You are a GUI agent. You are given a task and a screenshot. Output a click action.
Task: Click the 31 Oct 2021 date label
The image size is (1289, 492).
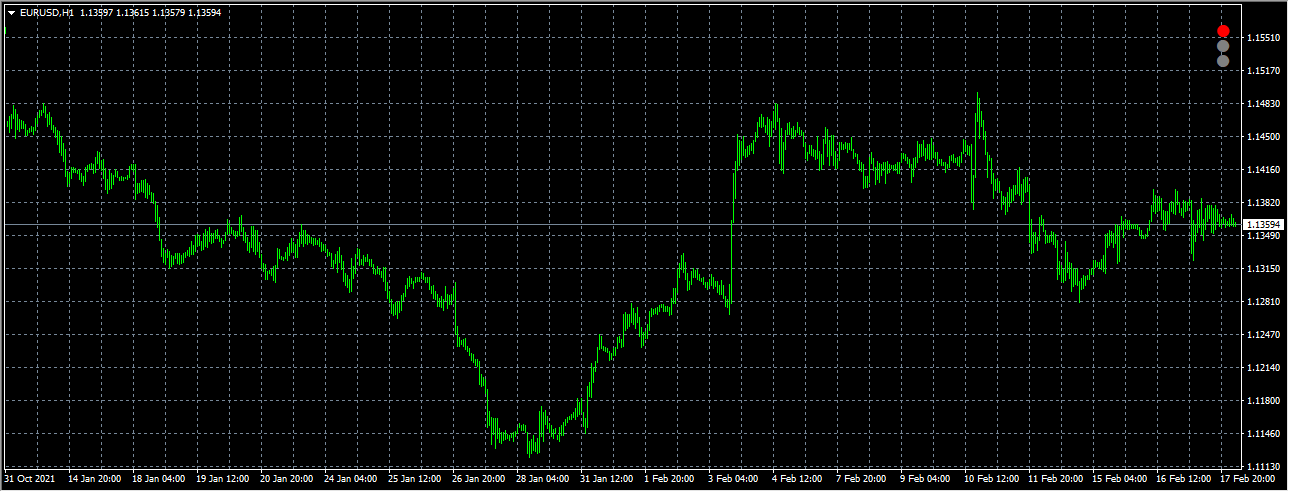31,479
